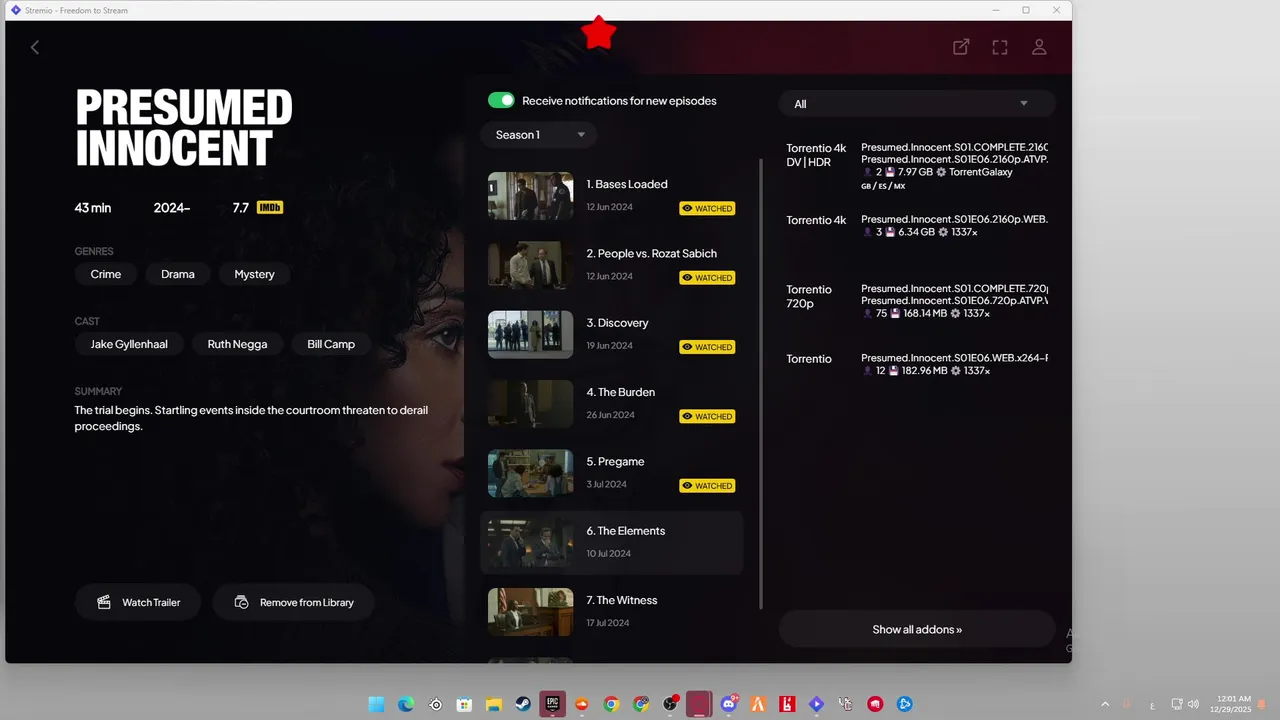Click the volume icon in system tray
Viewport: 1280px width, 720px height.
1193,704
